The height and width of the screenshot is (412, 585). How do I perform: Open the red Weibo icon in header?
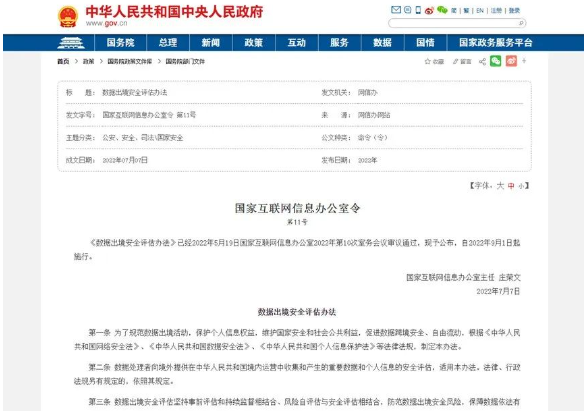coord(429,10)
